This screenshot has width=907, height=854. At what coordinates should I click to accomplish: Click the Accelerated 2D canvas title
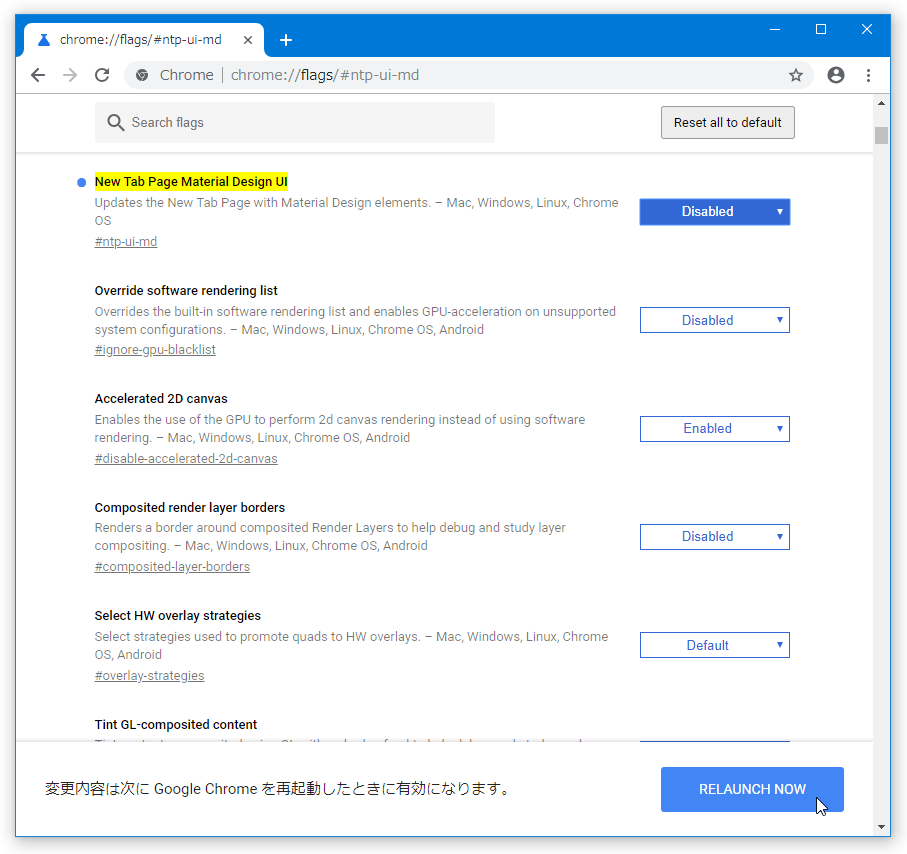coord(161,399)
